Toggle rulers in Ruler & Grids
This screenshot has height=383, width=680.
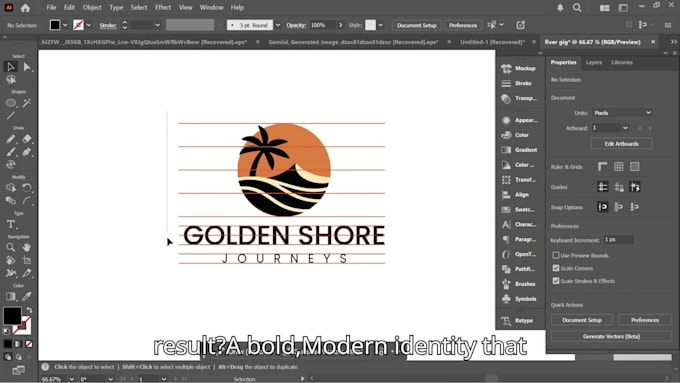coord(602,167)
